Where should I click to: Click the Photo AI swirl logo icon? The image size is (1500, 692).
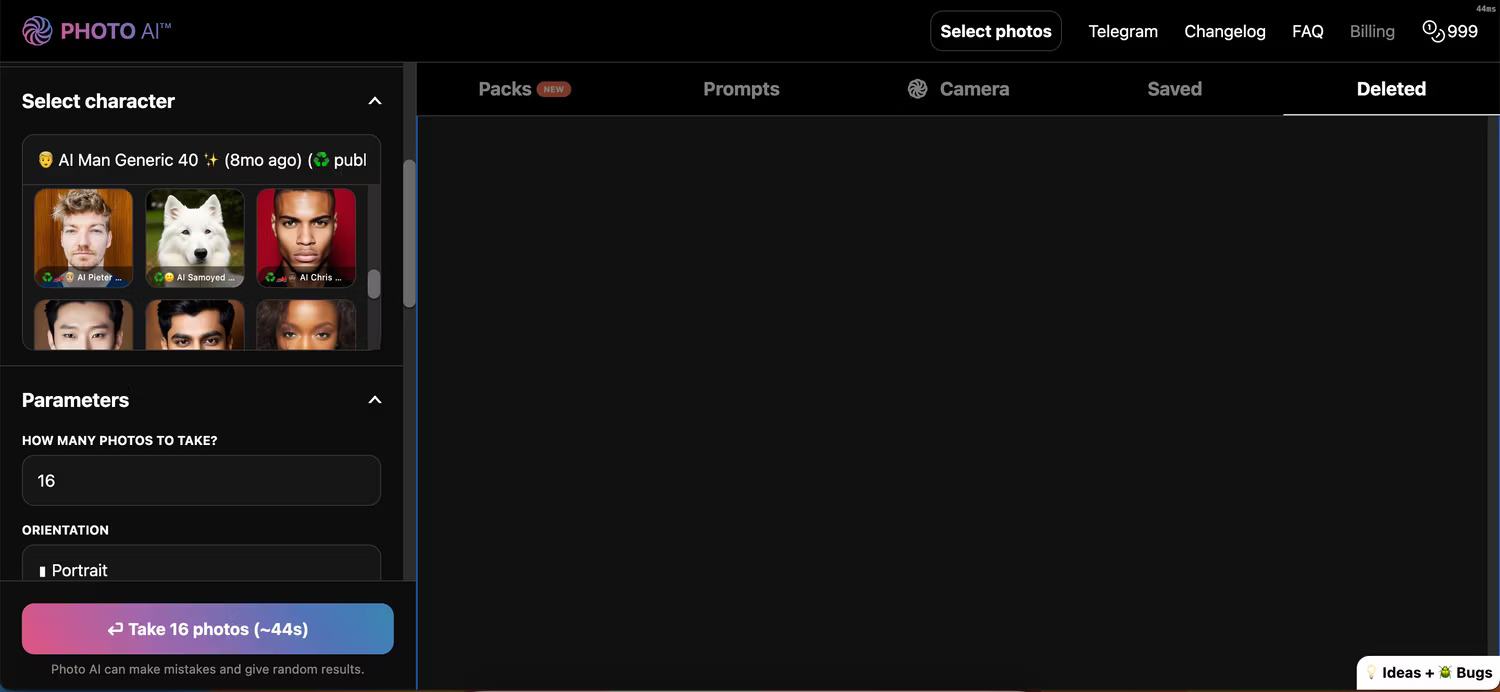click(37, 31)
